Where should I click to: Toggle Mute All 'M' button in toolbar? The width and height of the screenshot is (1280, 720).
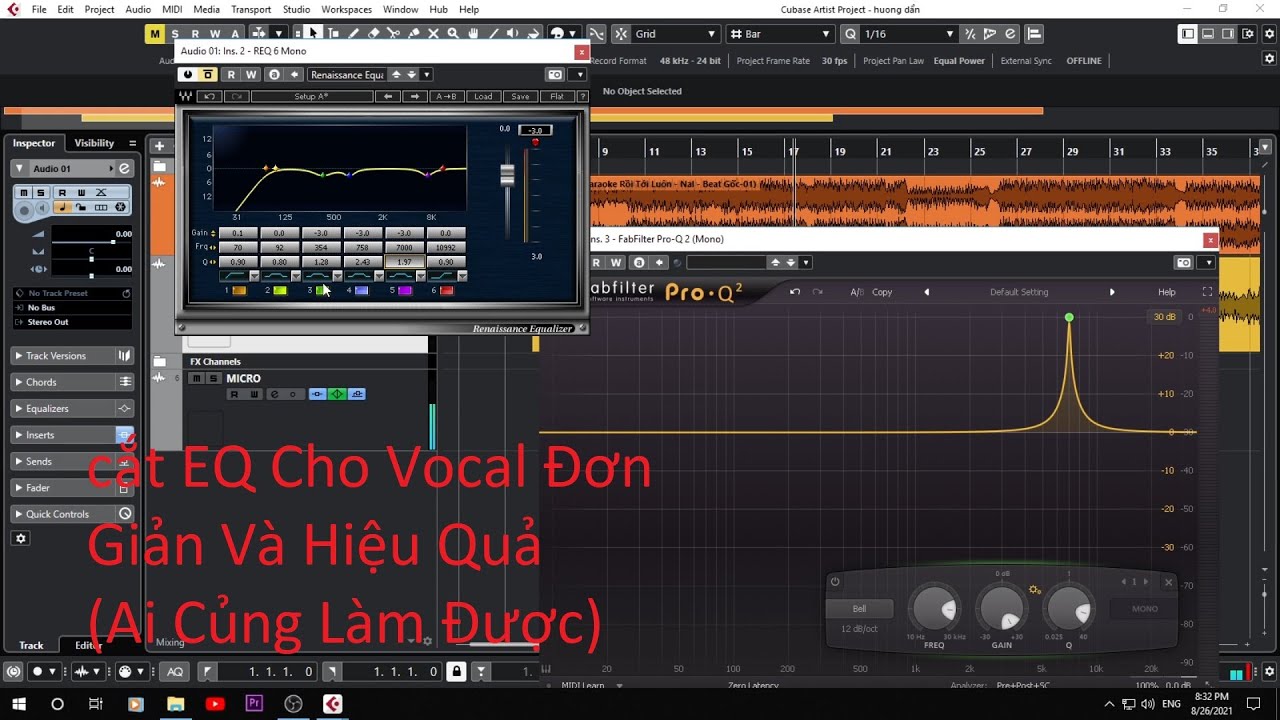(x=154, y=34)
